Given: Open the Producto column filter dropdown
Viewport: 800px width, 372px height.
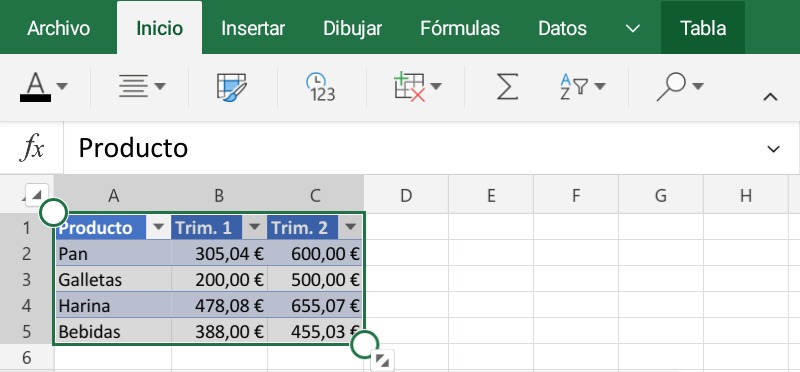Looking at the screenshot, I should tap(159, 227).
